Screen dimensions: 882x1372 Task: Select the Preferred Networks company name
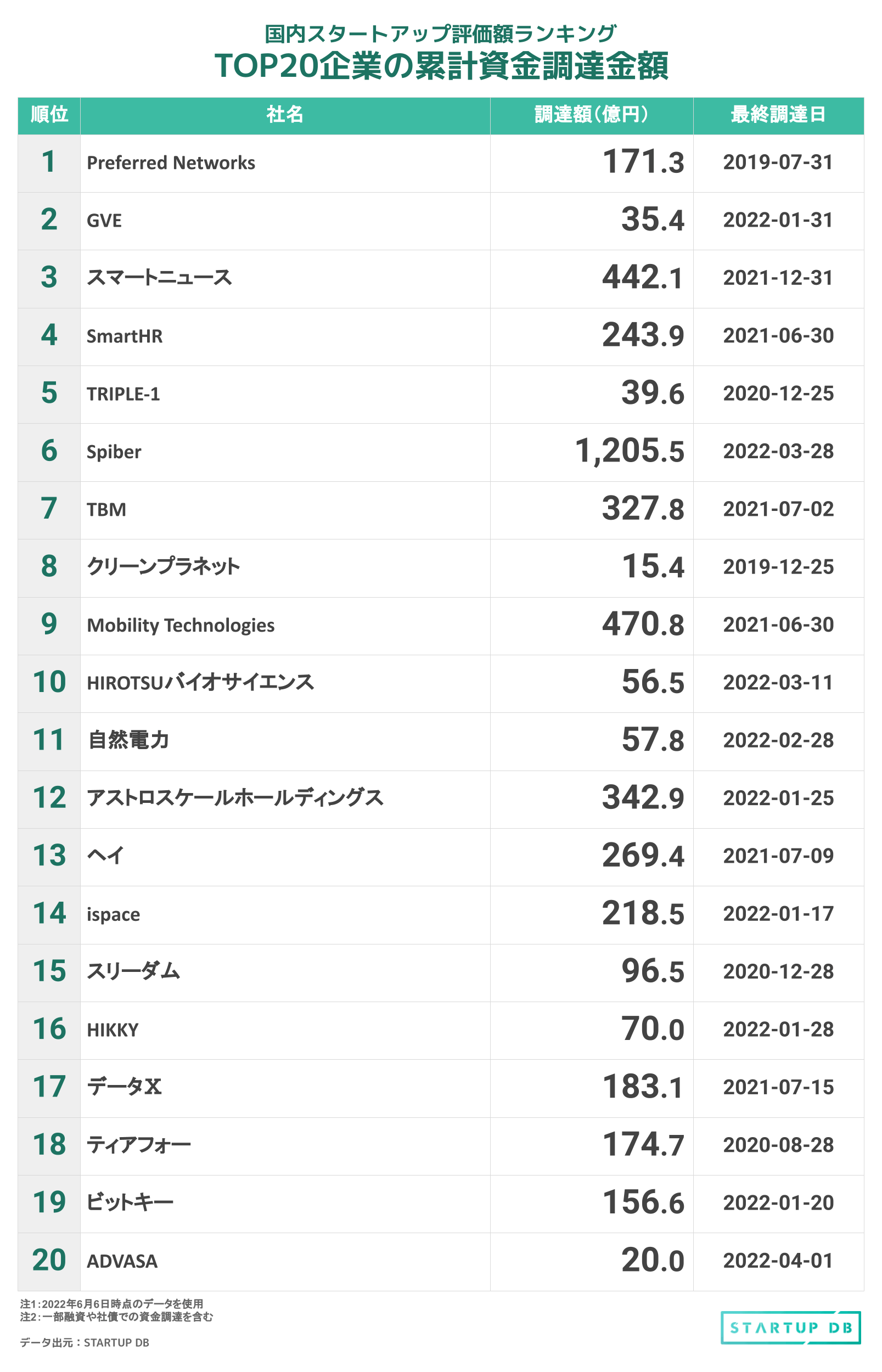pyautogui.click(x=171, y=163)
